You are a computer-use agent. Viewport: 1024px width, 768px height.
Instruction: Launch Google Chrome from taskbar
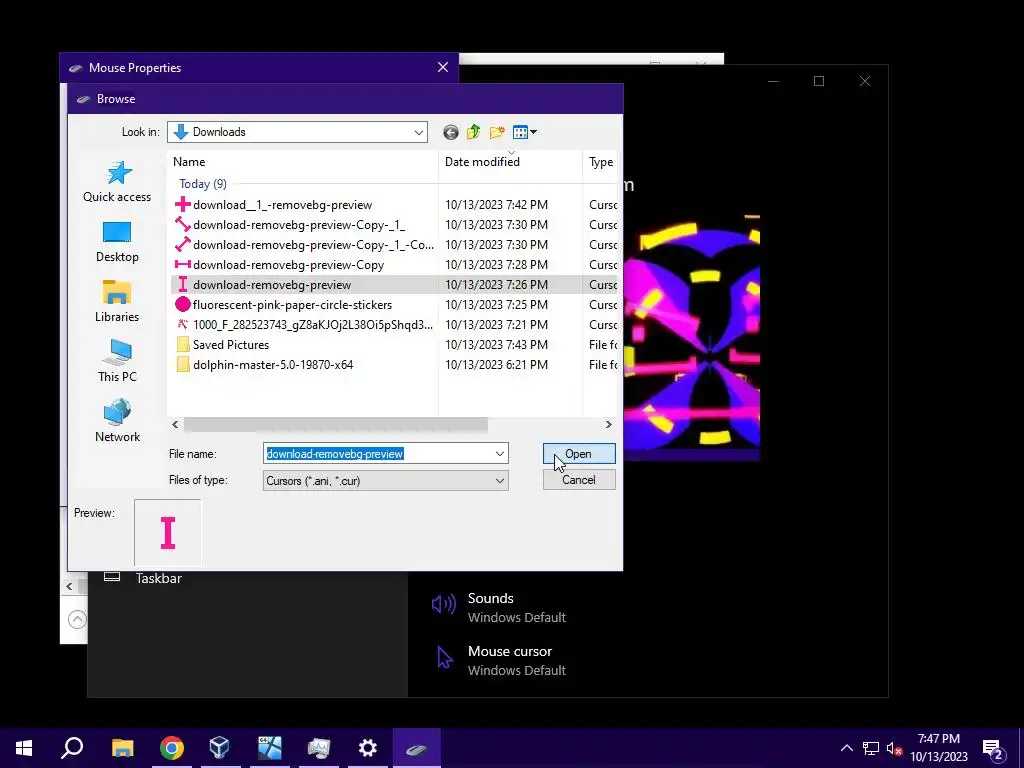coord(172,748)
